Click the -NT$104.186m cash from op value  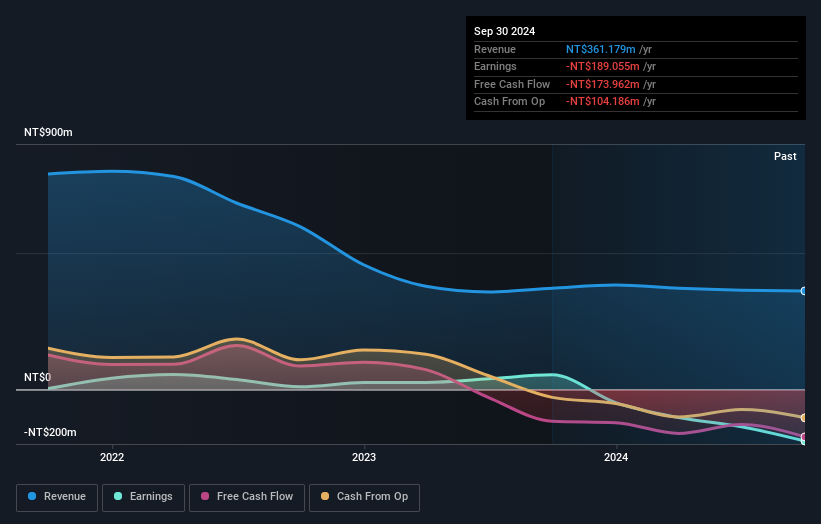603,102
